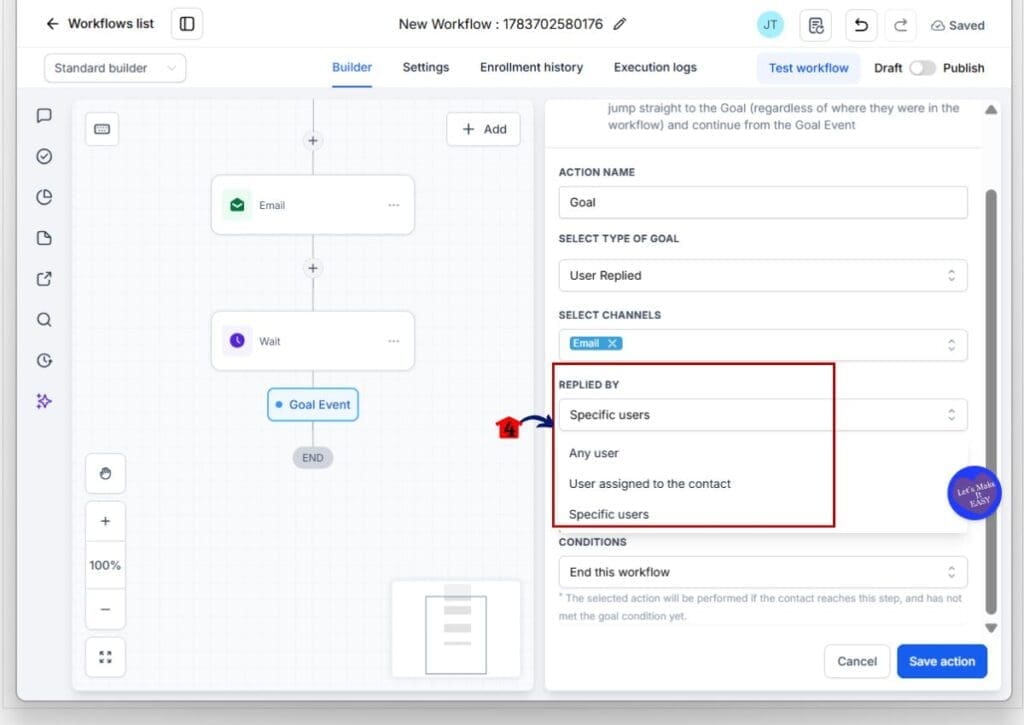The width and height of the screenshot is (1024, 725).
Task: Add a step above the Email node
Action: coord(313,140)
